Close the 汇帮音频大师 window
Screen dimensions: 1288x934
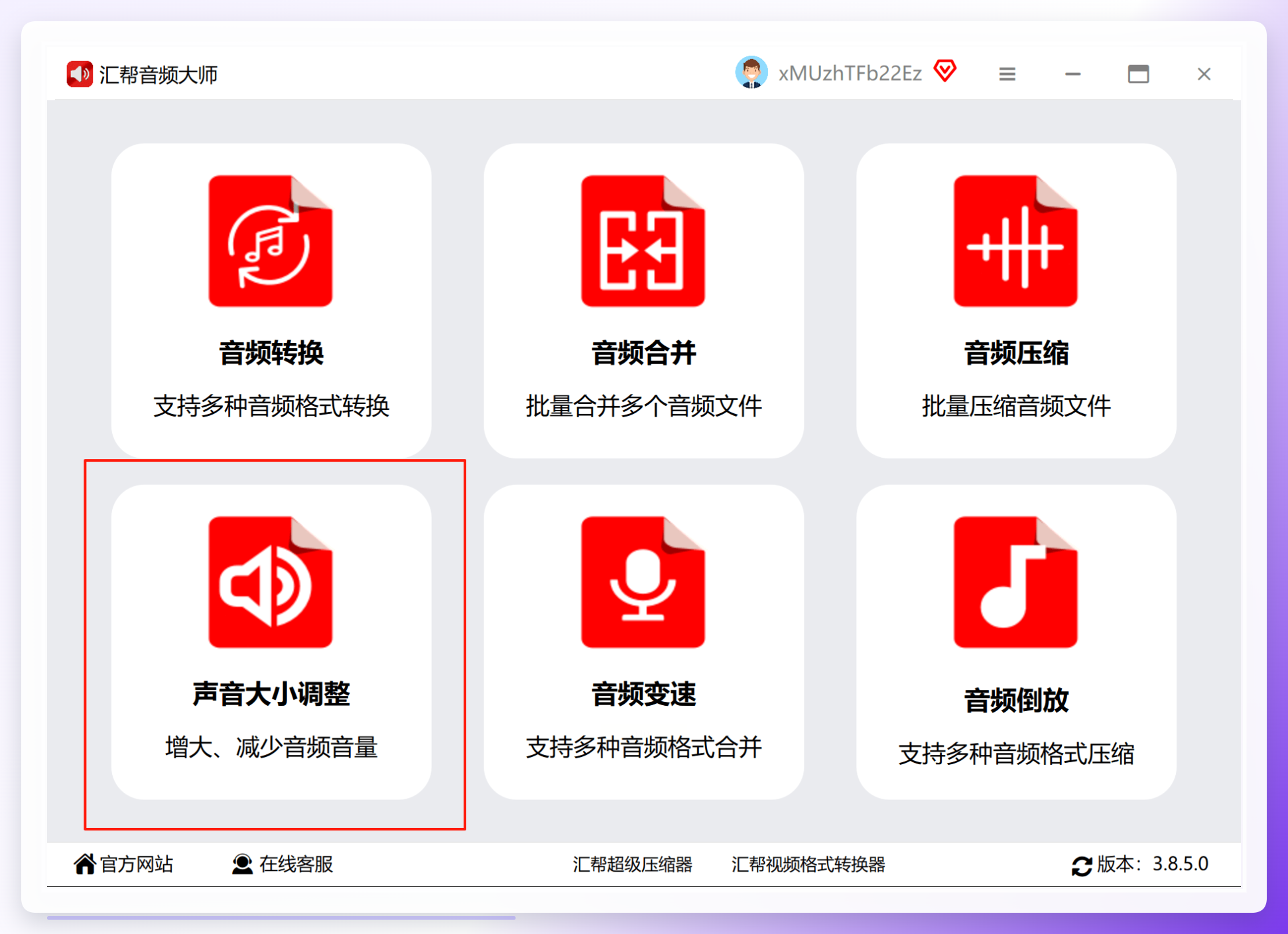(x=1204, y=74)
